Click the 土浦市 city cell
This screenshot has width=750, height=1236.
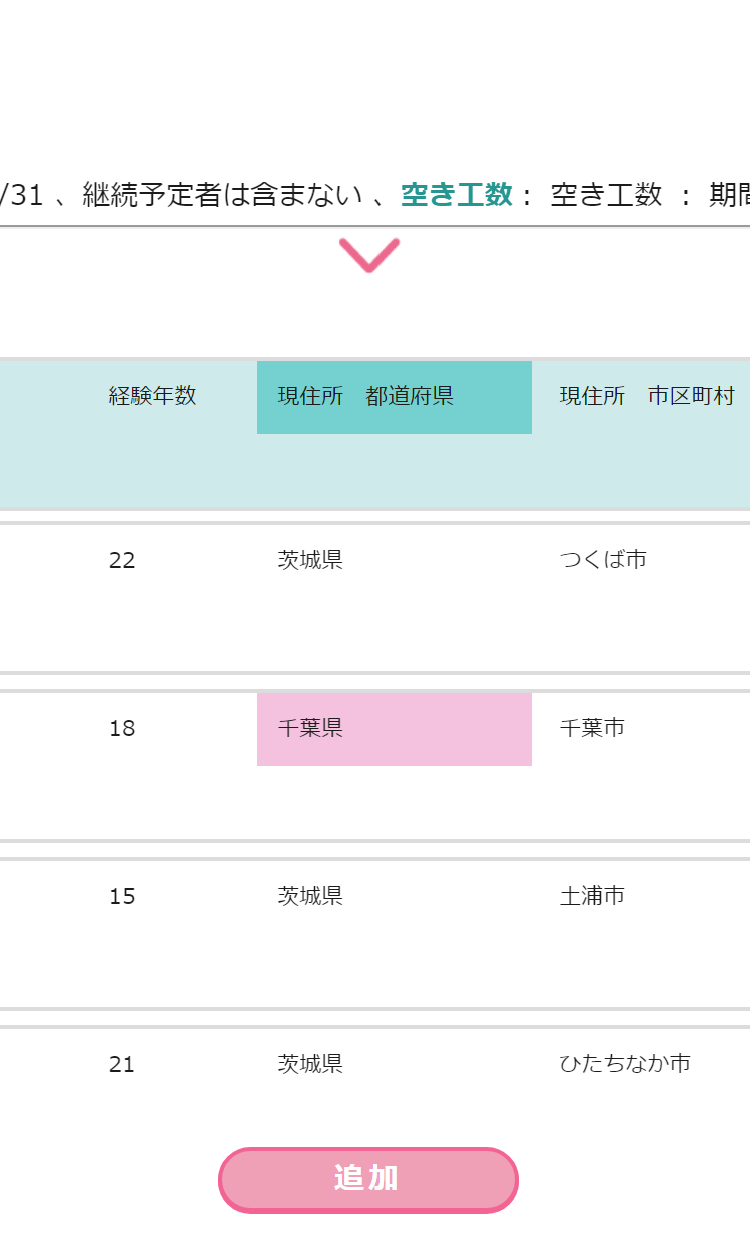[x=592, y=896]
